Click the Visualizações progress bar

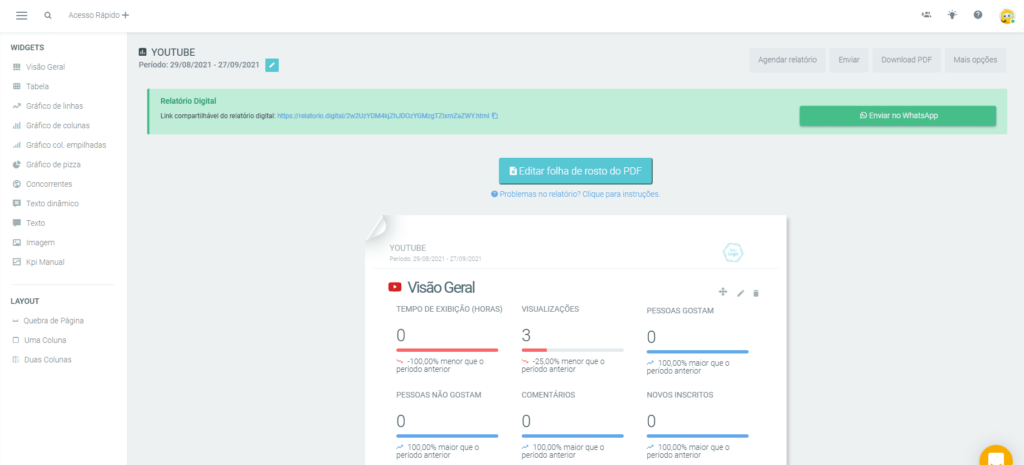pos(573,350)
